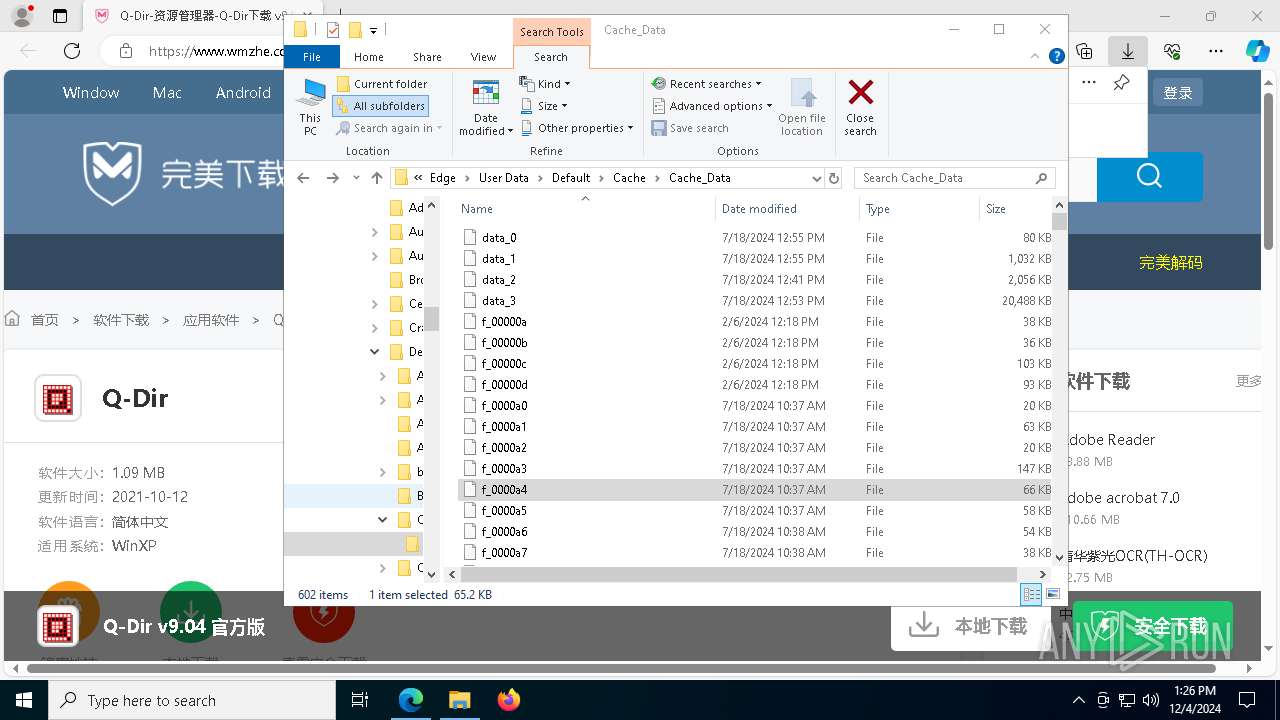Sort by the Name column header

pyautogui.click(x=586, y=209)
